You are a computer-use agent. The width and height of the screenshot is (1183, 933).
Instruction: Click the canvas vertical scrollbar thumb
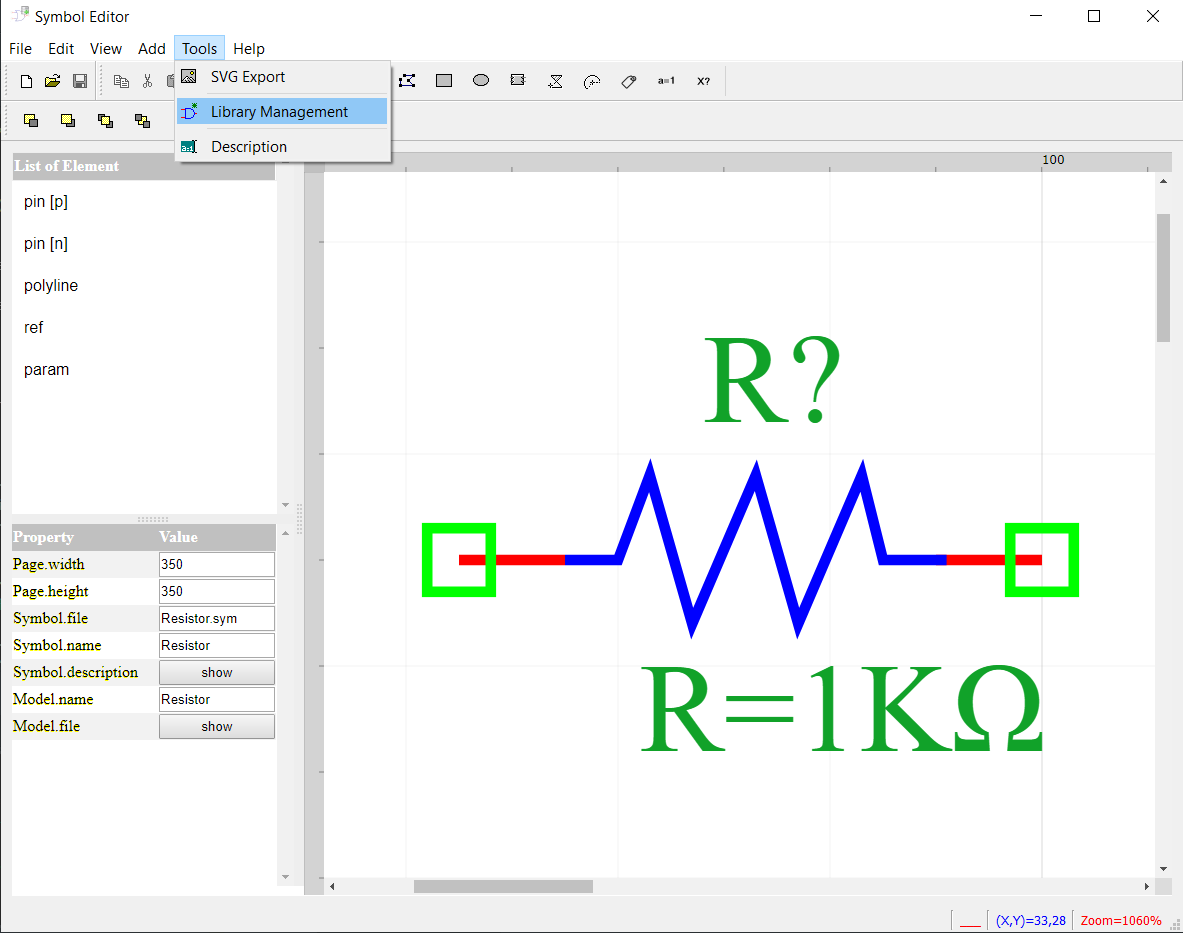click(1163, 278)
